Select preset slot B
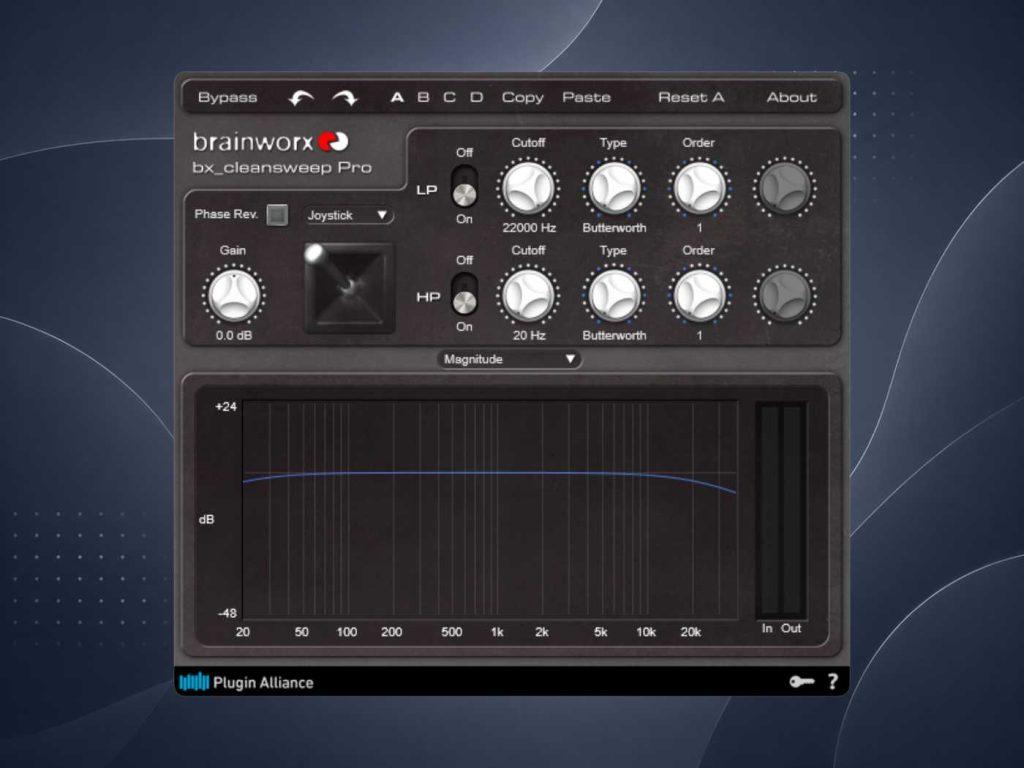 pyautogui.click(x=423, y=97)
